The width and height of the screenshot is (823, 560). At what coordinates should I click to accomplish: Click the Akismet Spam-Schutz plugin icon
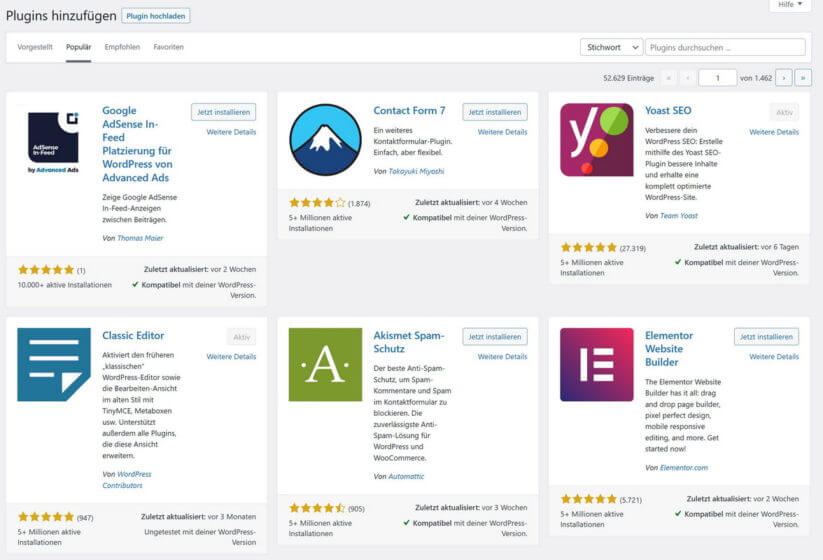pyautogui.click(x=325, y=364)
